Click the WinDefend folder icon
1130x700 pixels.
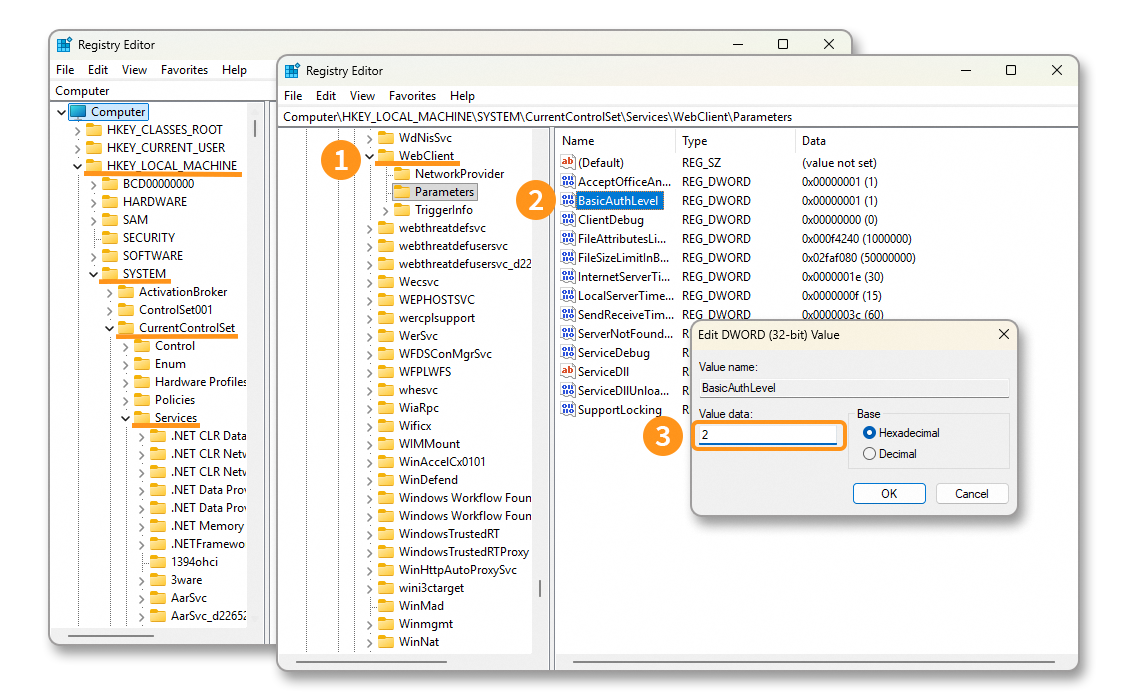pyautogui.click(x=386, y=480)
